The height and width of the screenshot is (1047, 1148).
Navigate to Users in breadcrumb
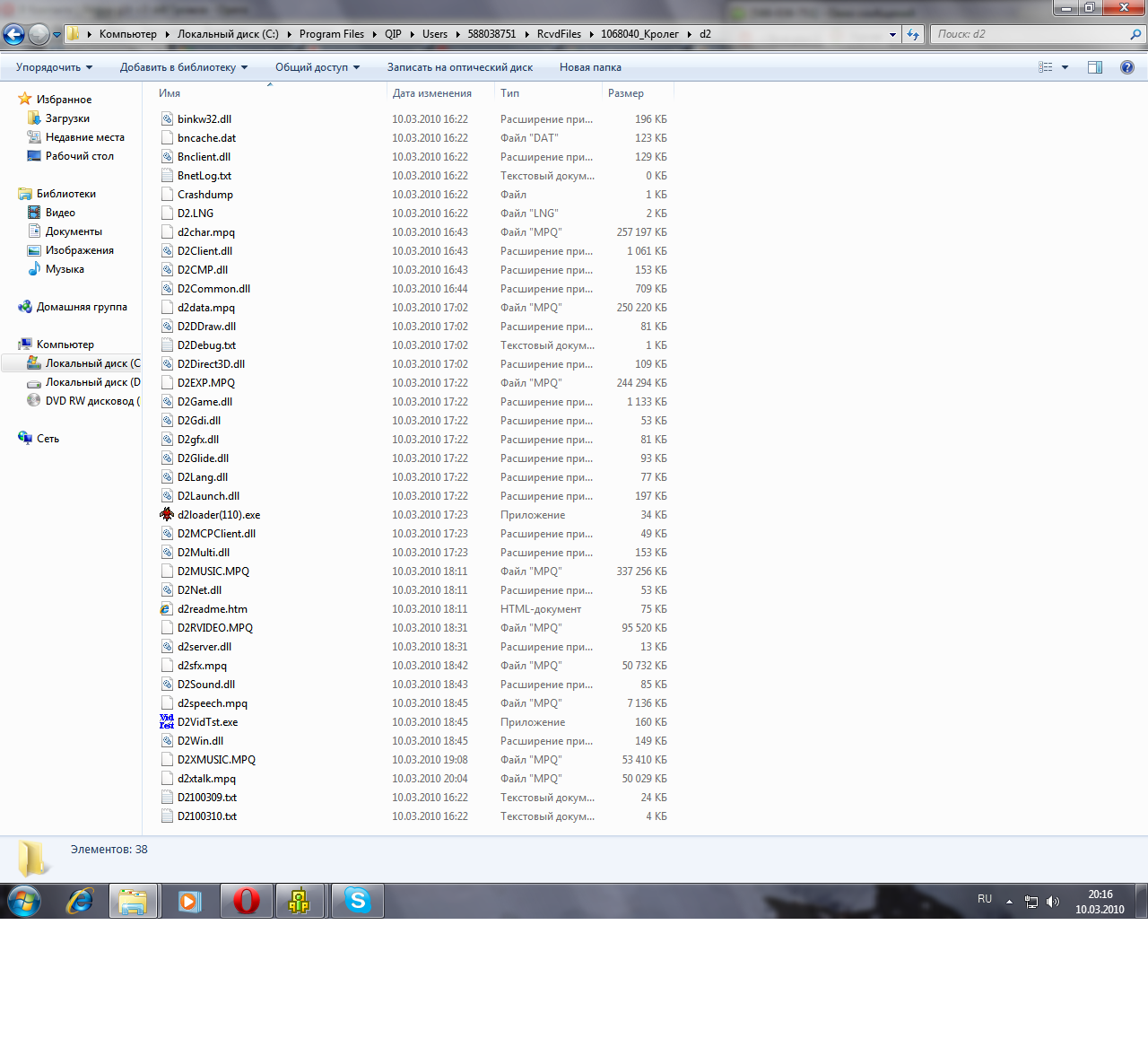coord(435,34)
